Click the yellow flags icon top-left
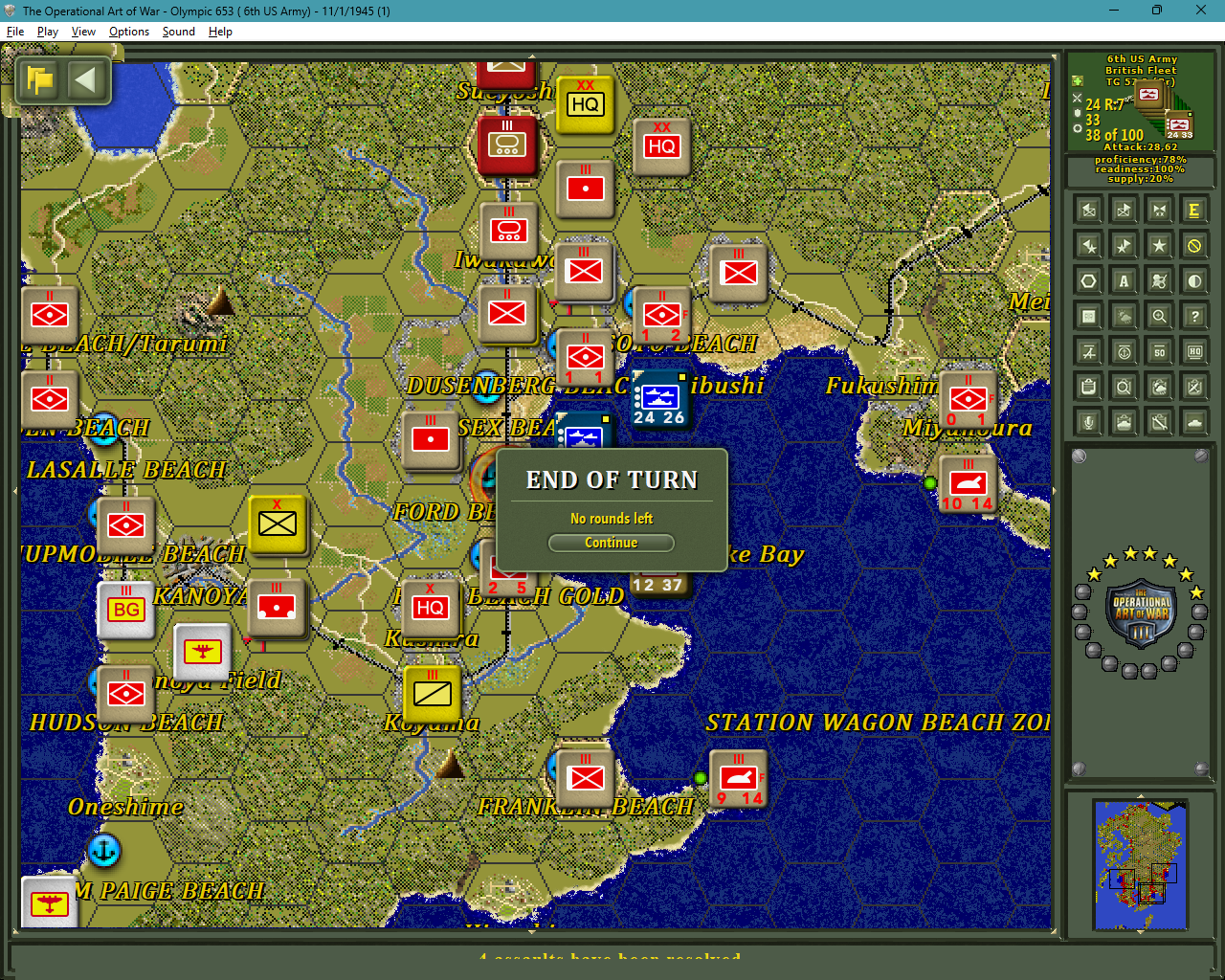This screenshot has width=1225, height=980. coord(40,79)
